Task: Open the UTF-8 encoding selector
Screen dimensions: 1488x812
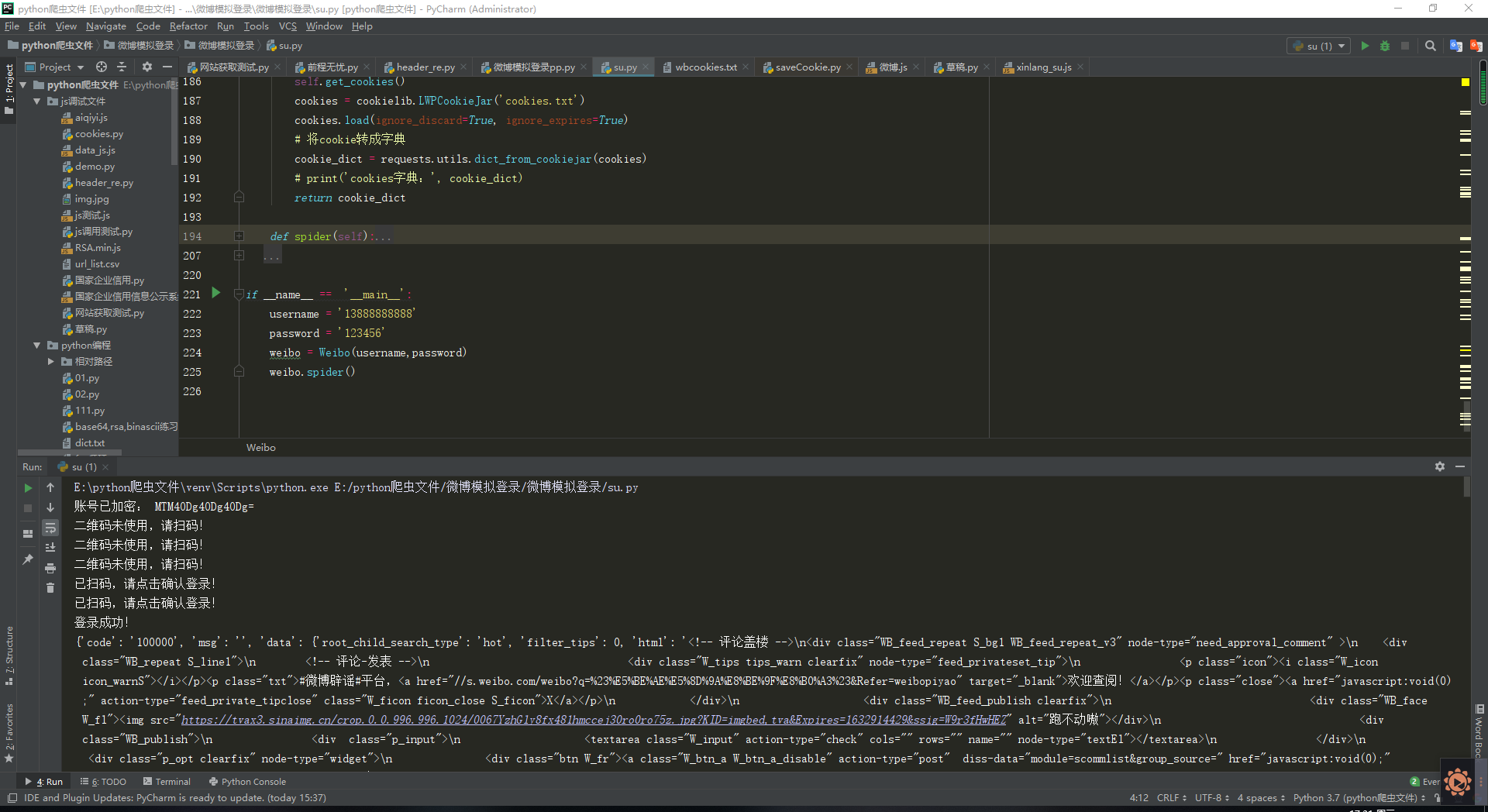Action: pyautogui.click(x=1212, y=798)
